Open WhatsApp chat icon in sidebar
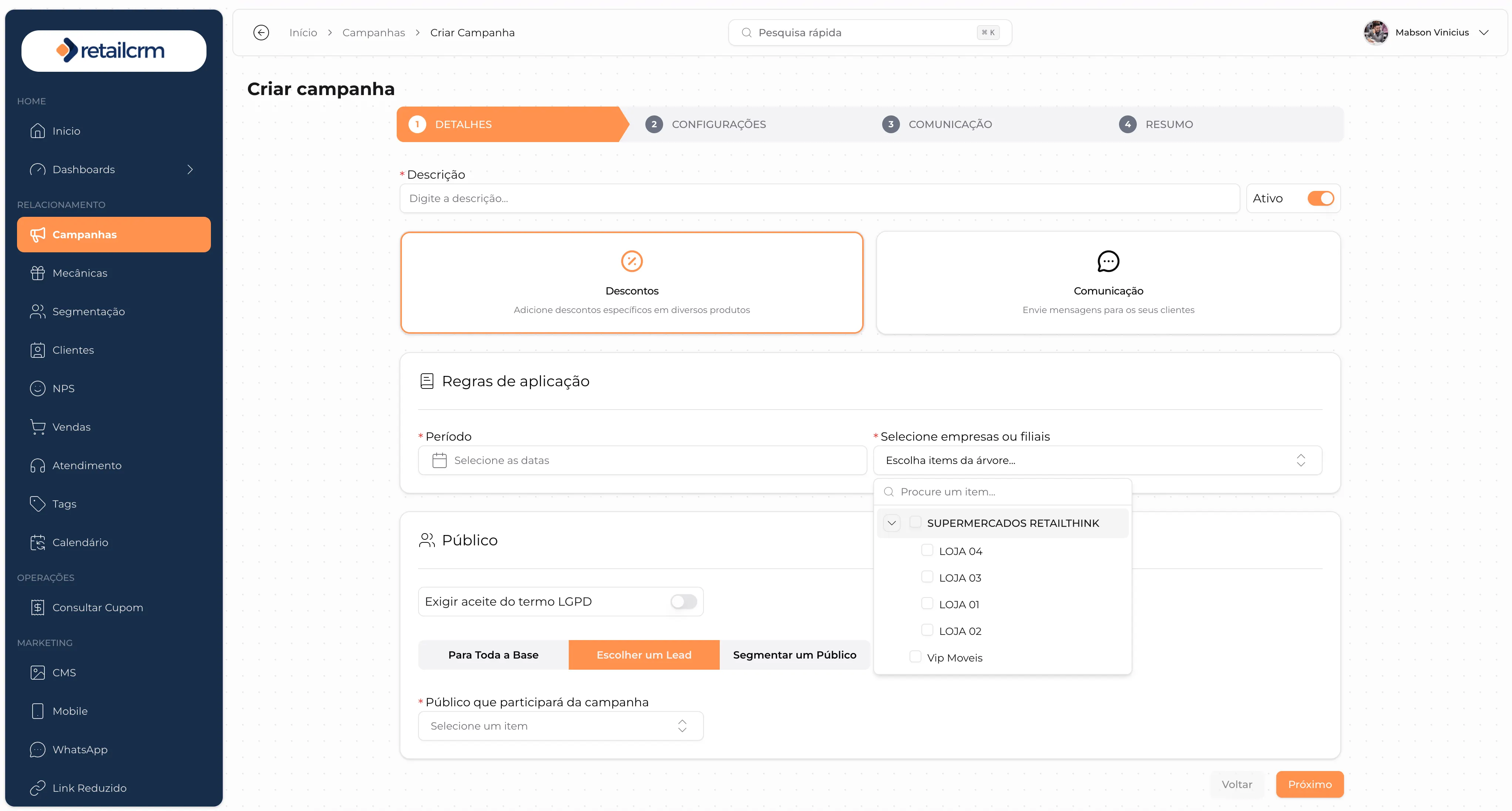The height and width of the screenshot is (811, 1512). click(38, 749)
